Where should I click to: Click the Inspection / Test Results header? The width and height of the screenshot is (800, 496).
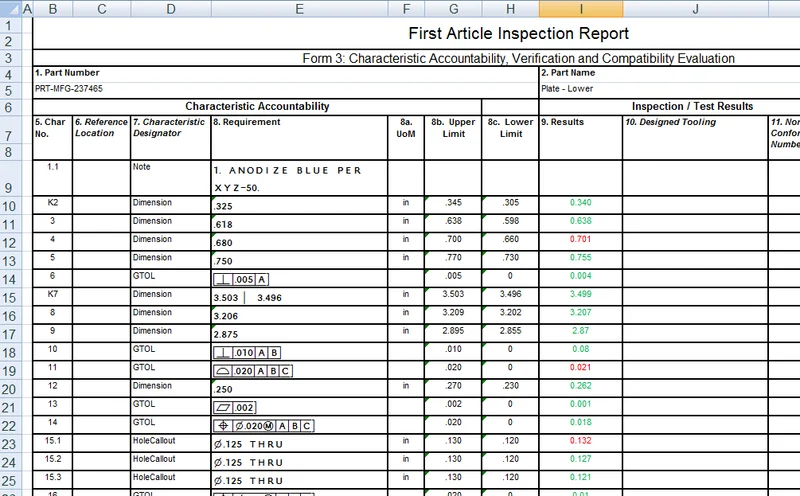[x=692, y=106]
